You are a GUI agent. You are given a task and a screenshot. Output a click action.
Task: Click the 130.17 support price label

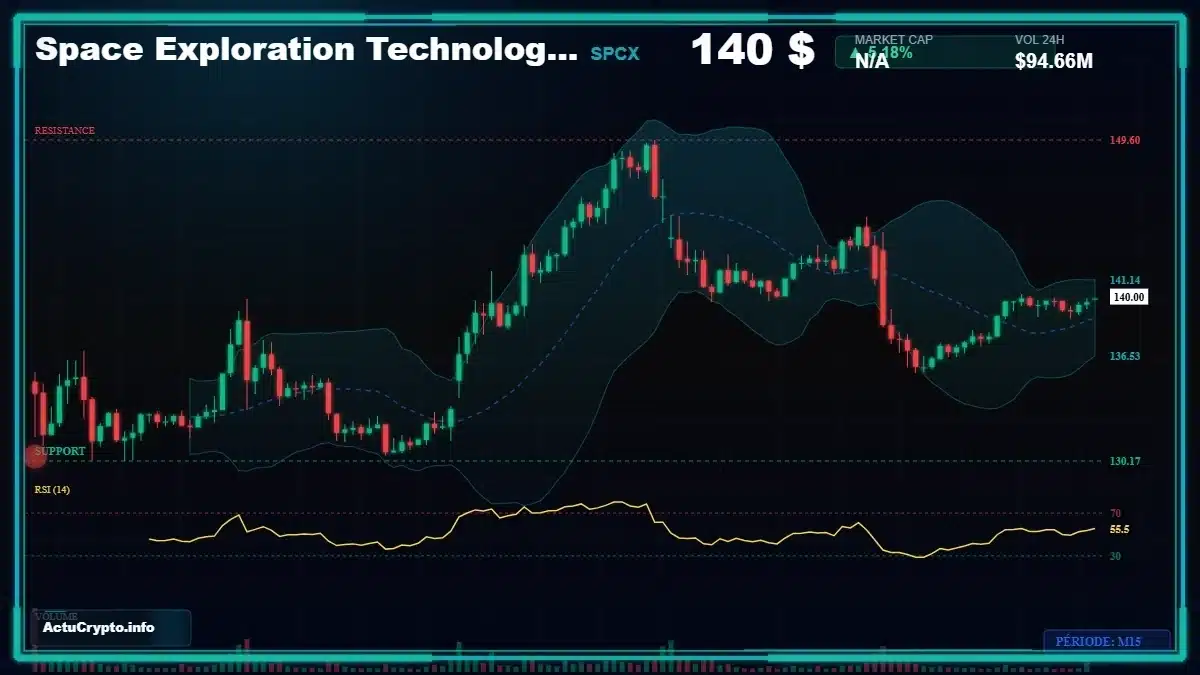tap(1125, 461)
